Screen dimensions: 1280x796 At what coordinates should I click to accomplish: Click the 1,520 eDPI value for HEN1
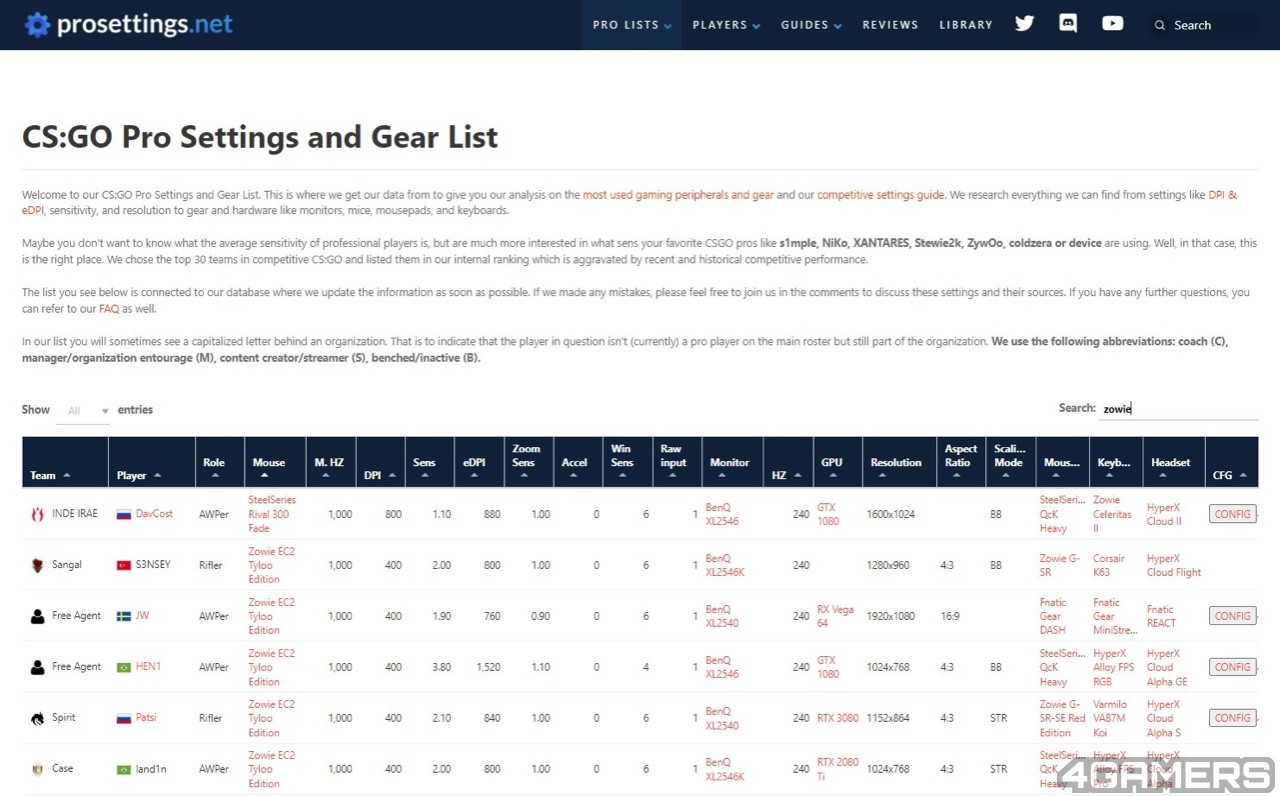(489, 667)
